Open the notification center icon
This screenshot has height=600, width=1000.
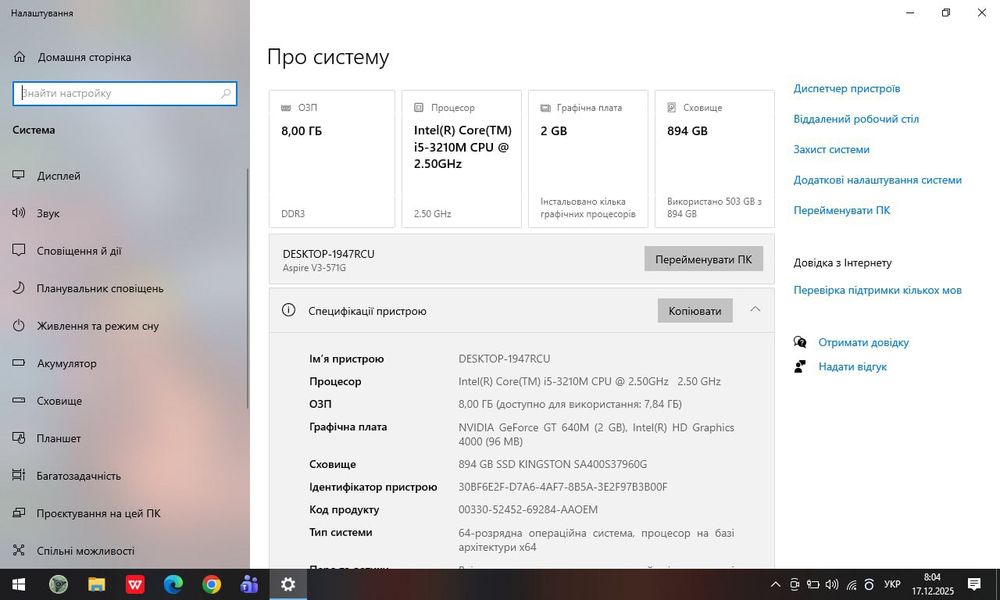click(x=974, y=584)
